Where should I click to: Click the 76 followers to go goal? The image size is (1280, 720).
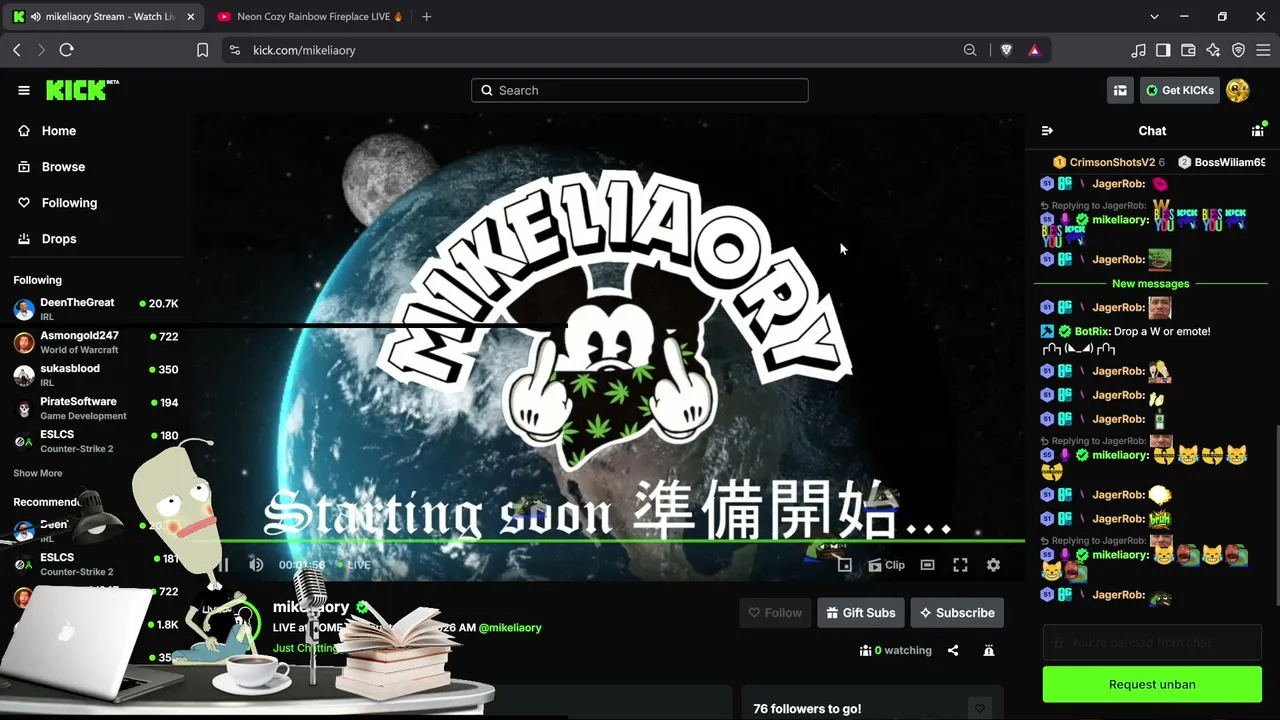click(807, 709)
